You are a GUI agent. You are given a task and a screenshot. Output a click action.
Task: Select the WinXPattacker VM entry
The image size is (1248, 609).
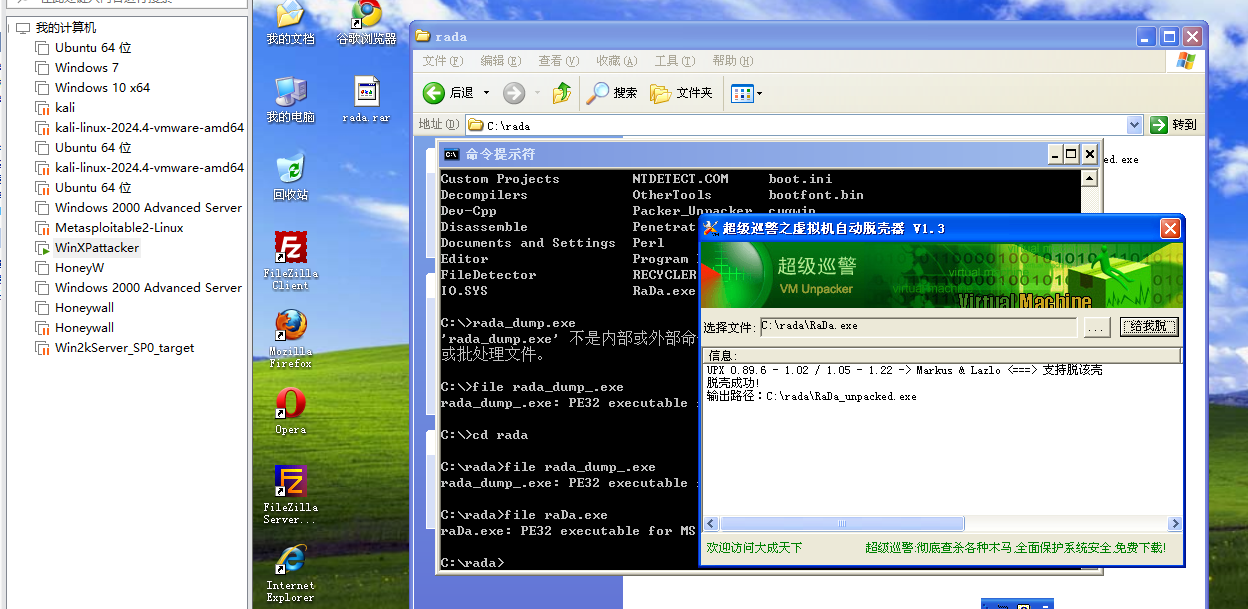(x=97, y=248)
